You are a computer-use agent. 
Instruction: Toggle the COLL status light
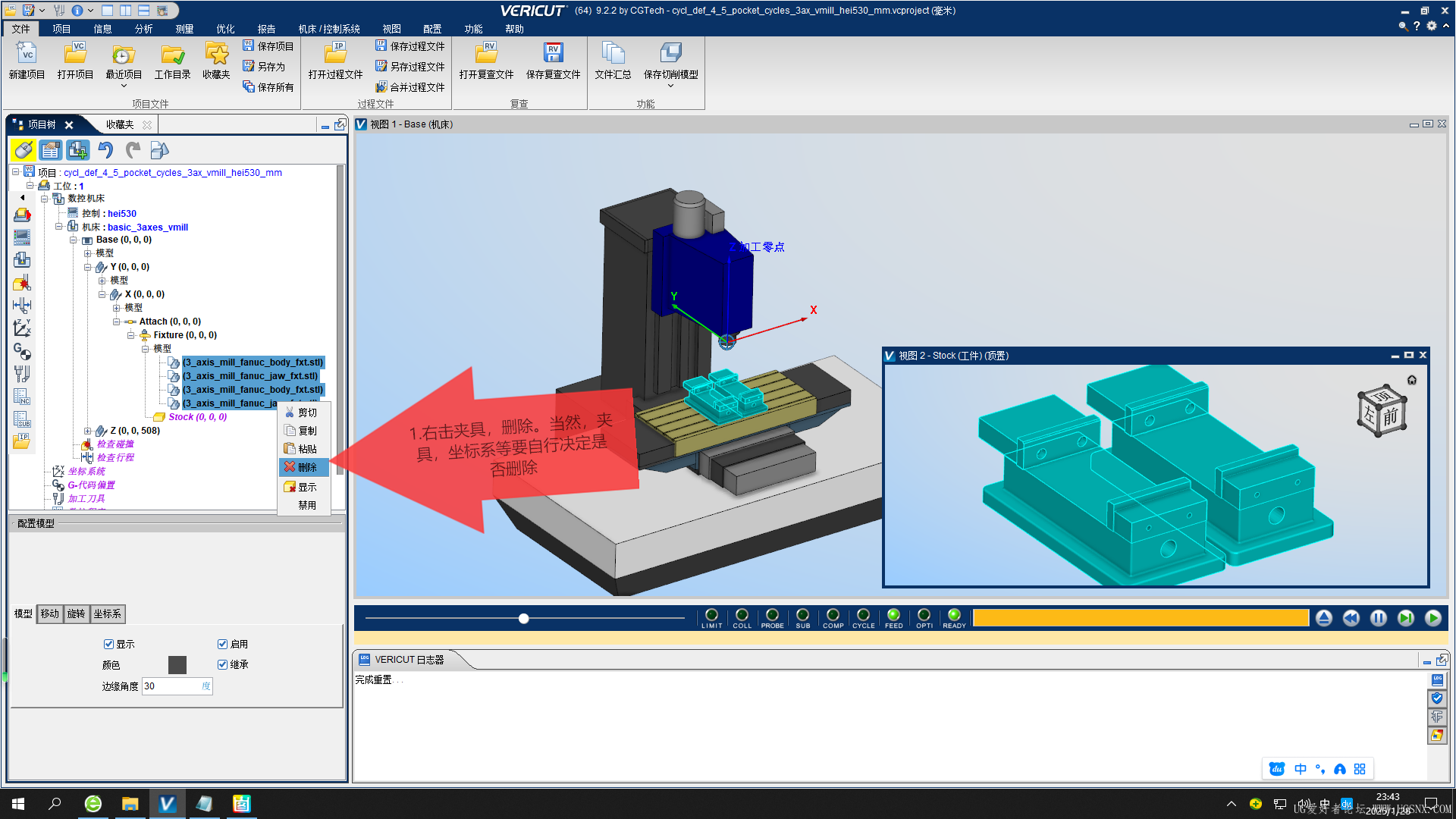click(x=742, y=615)
